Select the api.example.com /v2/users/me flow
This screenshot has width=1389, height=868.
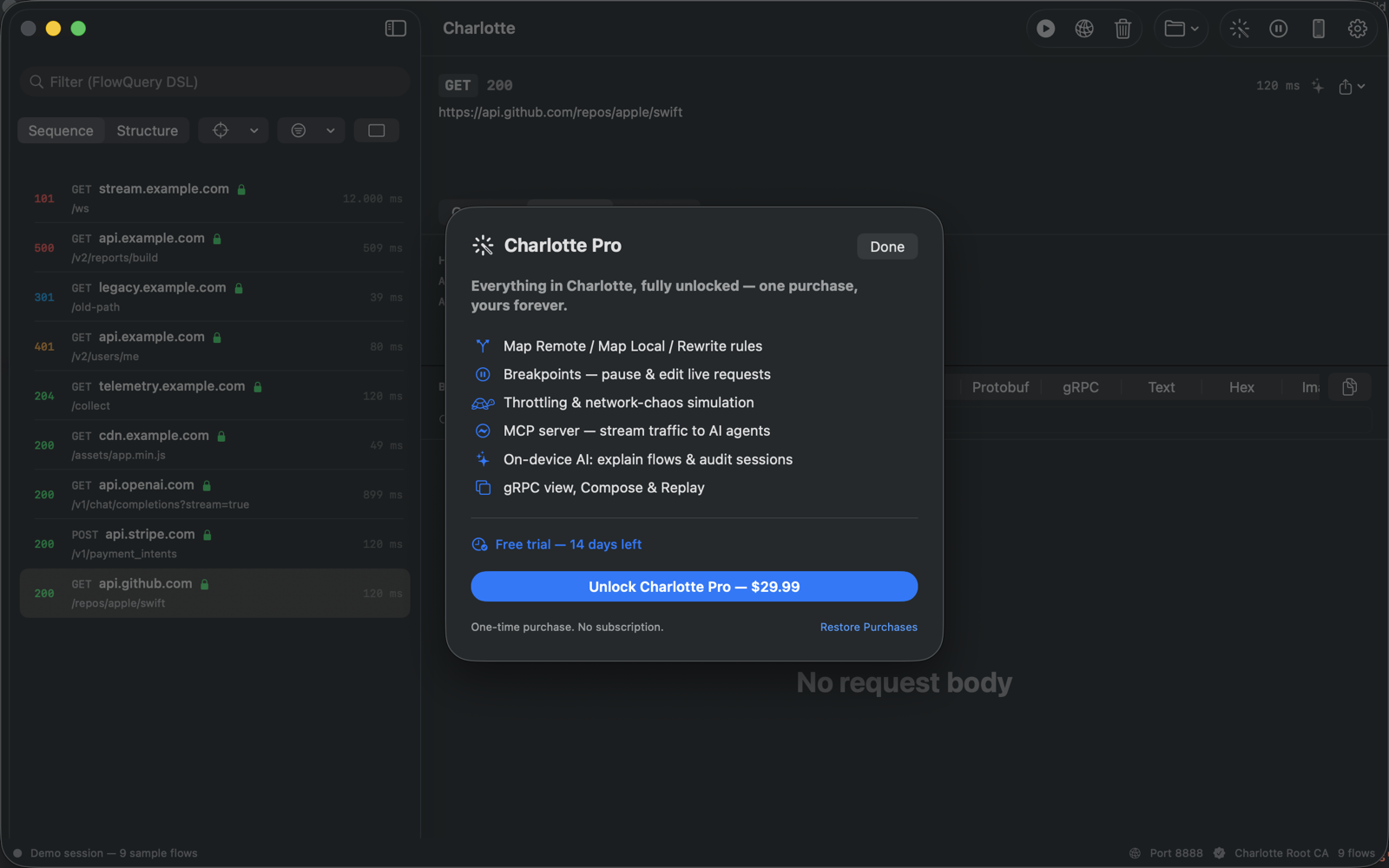(x=214, y=346)
